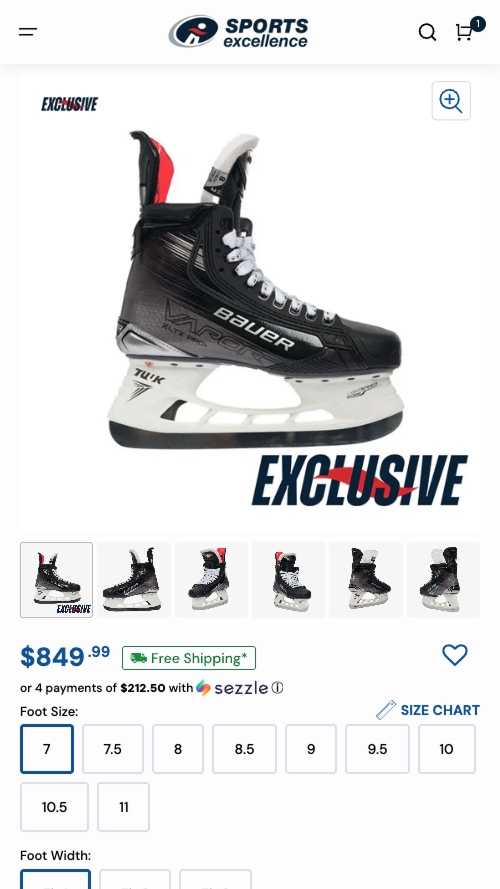
Task: Pick foot size 11
Action: point(124,807)
